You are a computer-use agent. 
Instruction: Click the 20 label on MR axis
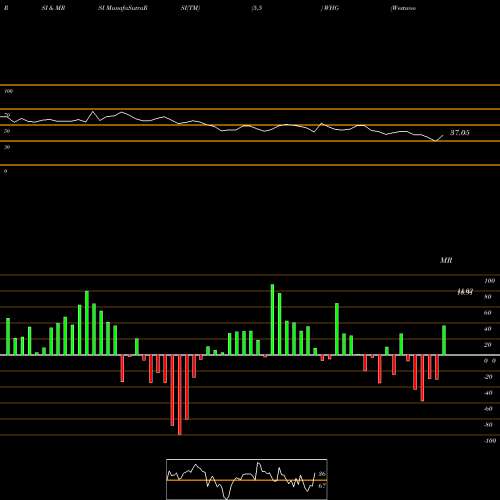pos(488,345)
